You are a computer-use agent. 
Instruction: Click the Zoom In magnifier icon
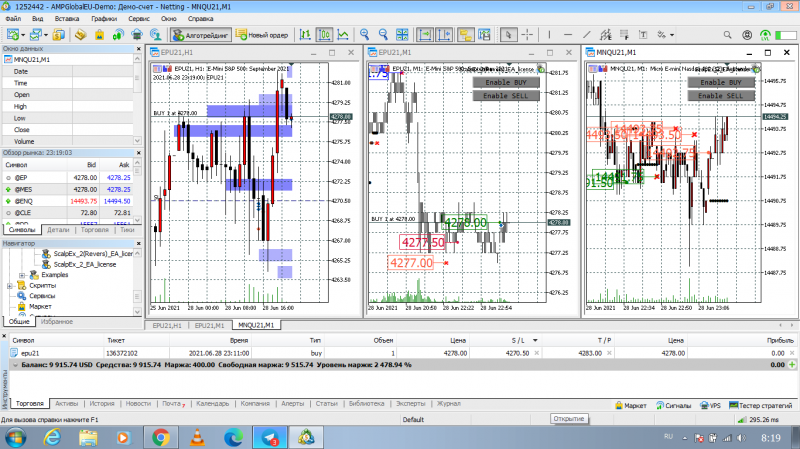click(364, 35)
